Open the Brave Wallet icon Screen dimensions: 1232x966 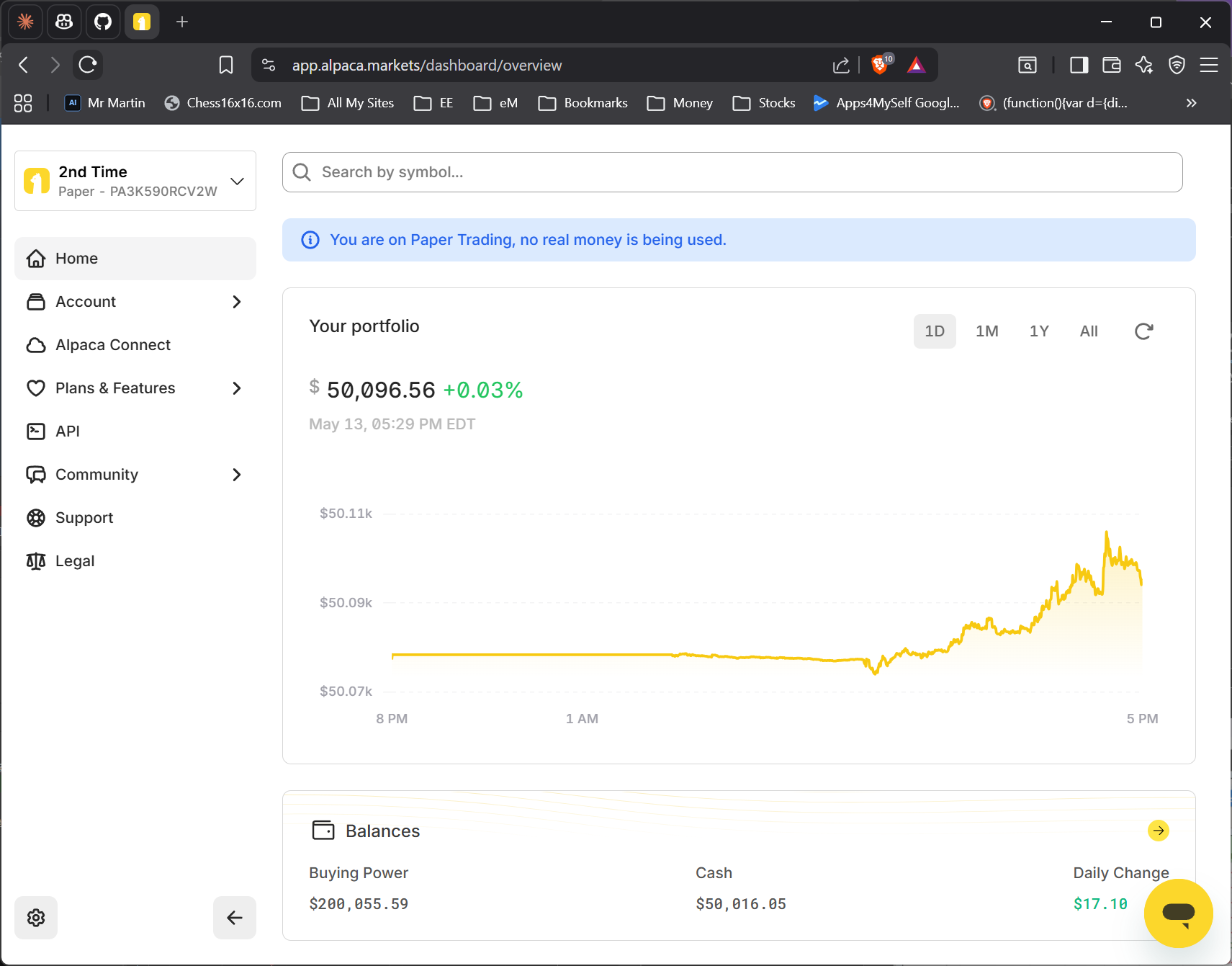point(1112,66)
